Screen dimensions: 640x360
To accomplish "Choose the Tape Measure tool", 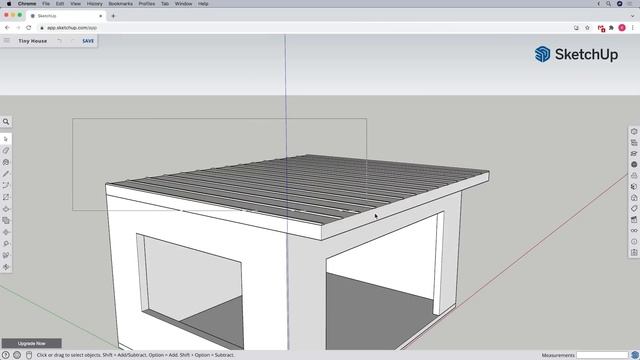I will pyautogui.click(x=6, y=244).
